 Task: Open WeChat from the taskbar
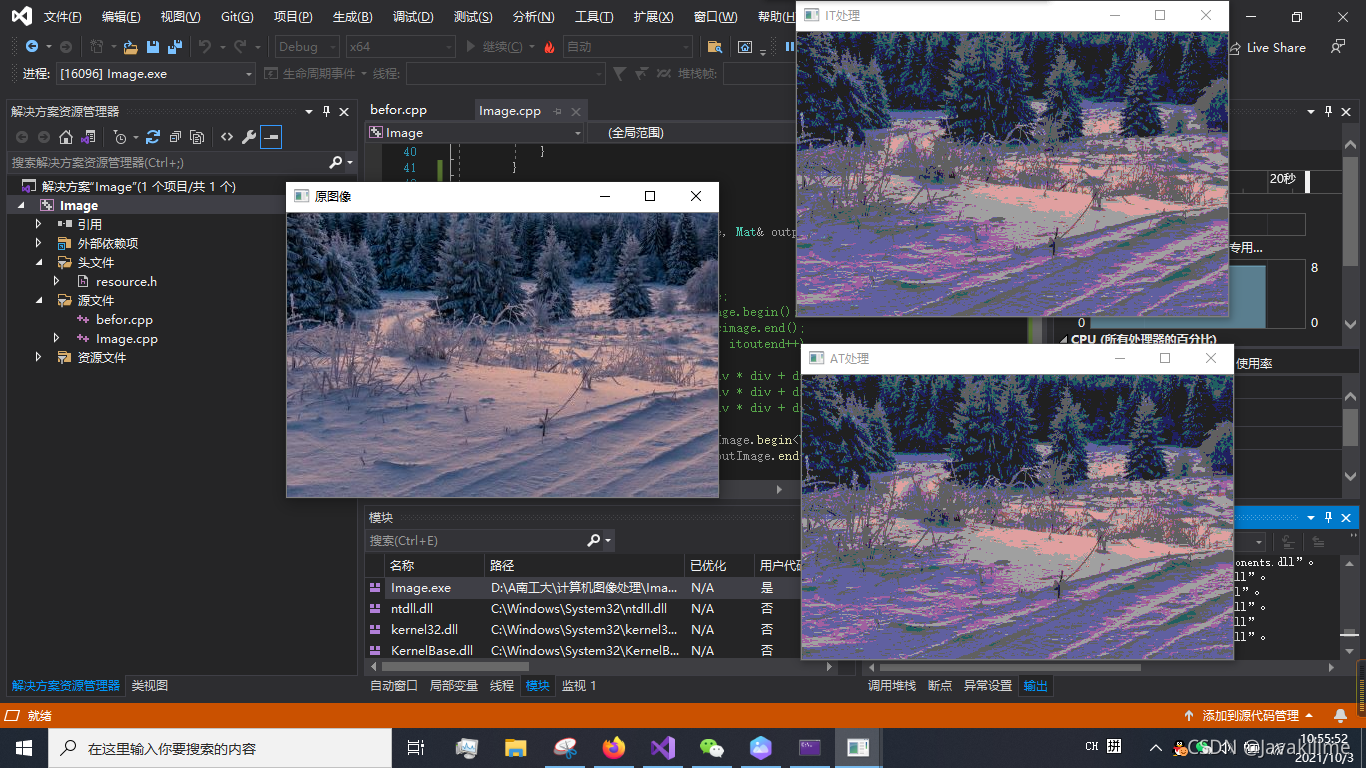coord(711,748)
